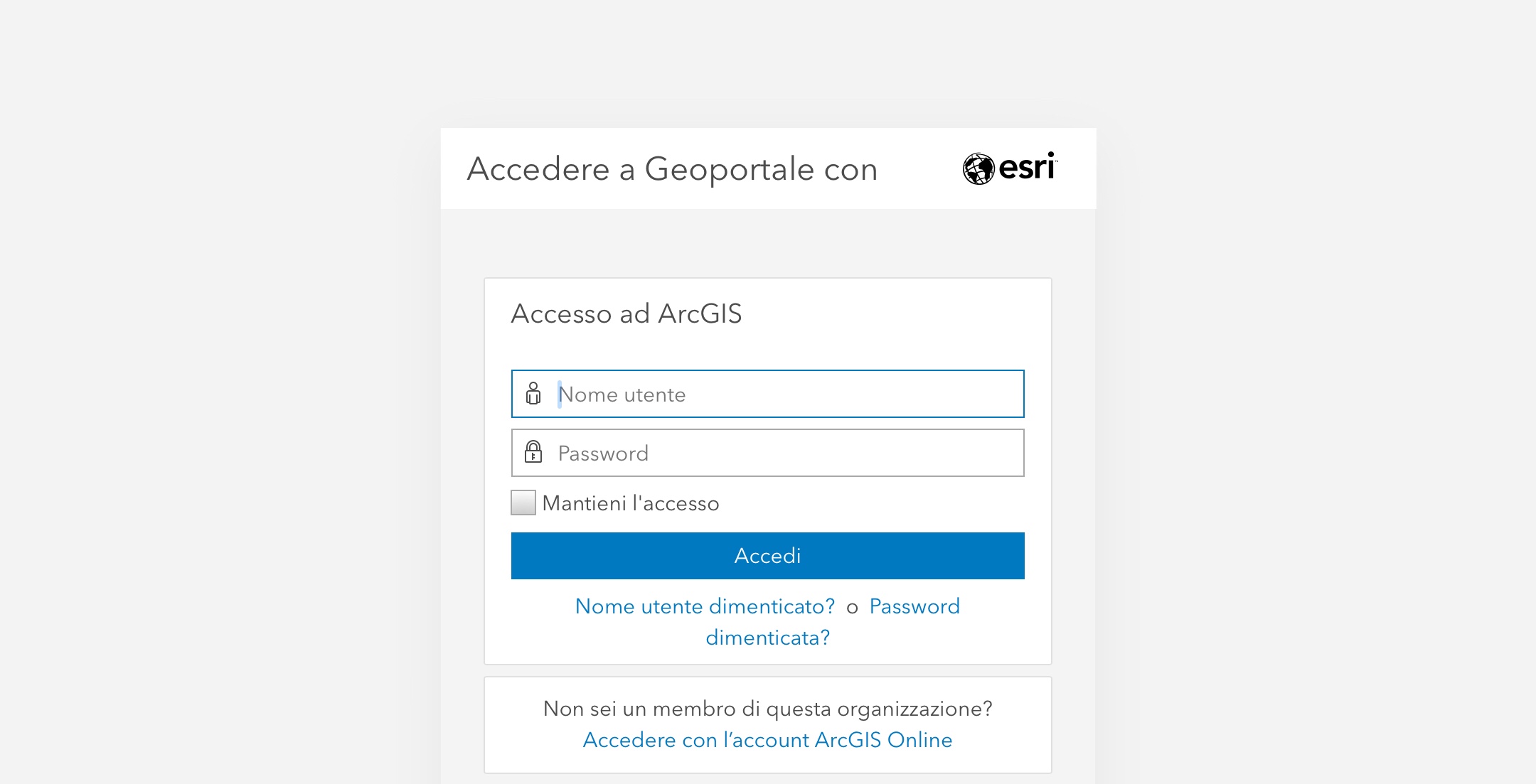Image resolution: width=1536 pixels, height=784 pixels.
Task: Click the Password placeholder text
Action: point(603,453)
